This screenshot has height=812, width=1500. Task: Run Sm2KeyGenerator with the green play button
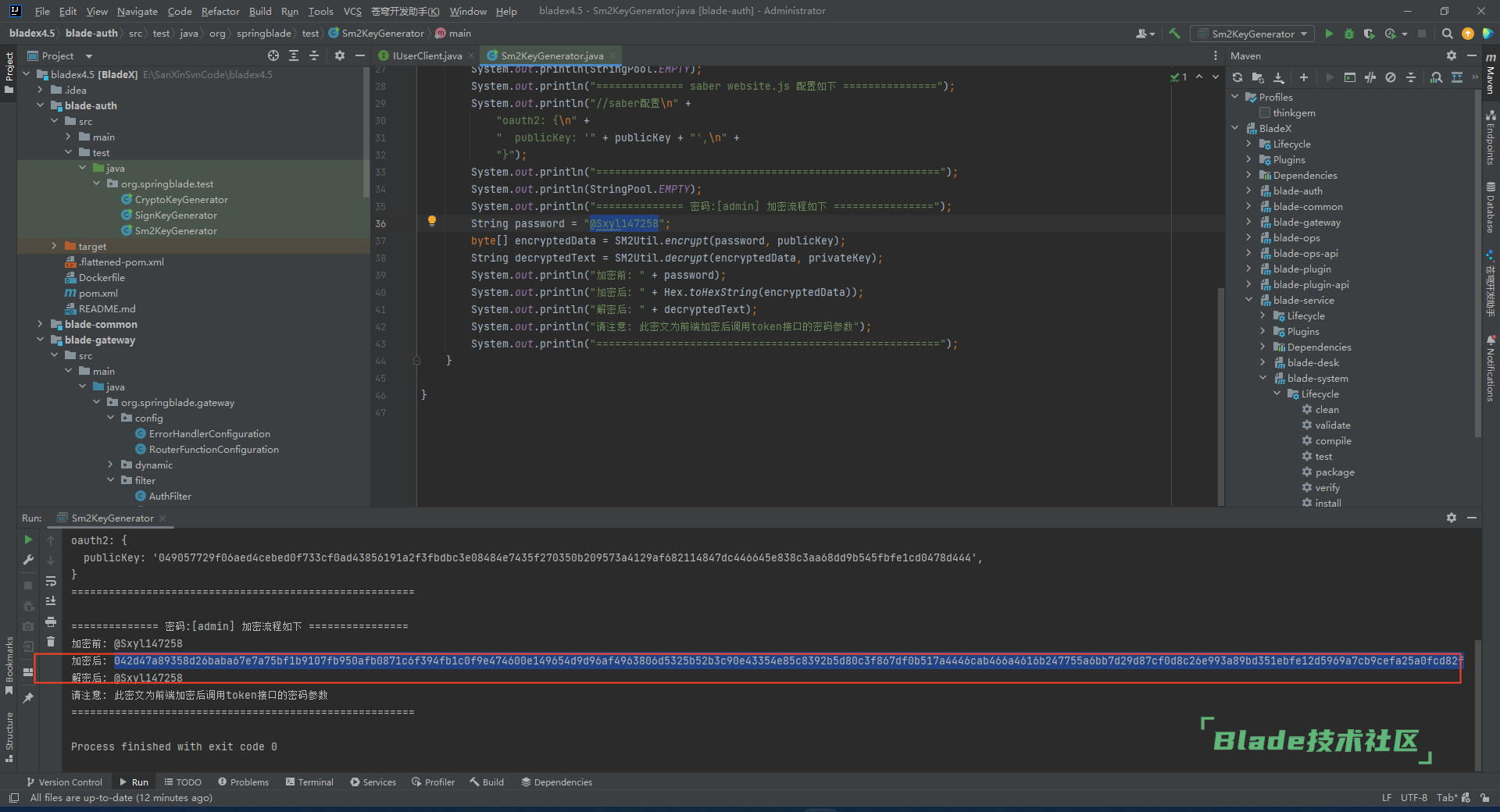click(x=1329, y=34)
